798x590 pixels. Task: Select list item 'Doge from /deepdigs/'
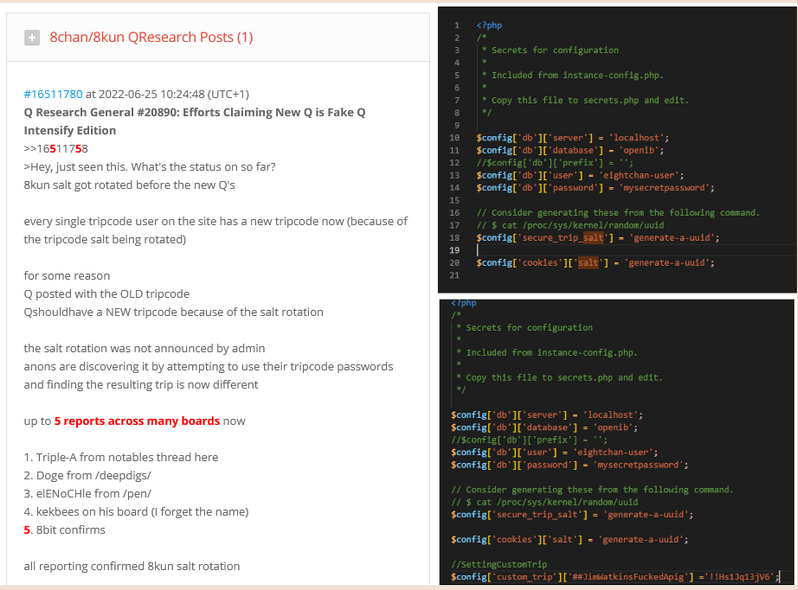point(88,475)
